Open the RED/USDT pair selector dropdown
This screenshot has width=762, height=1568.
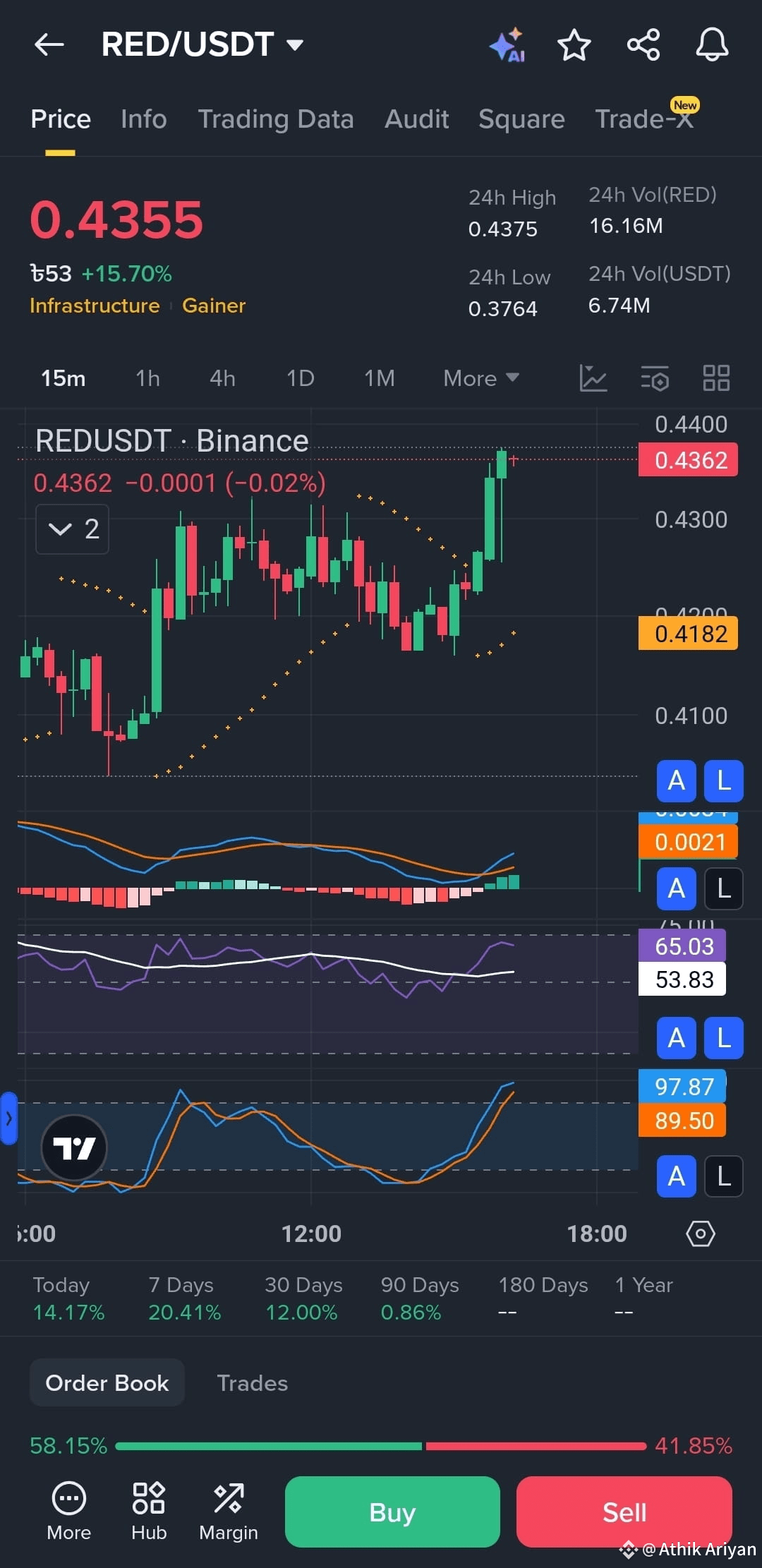(x=202, y=45)
